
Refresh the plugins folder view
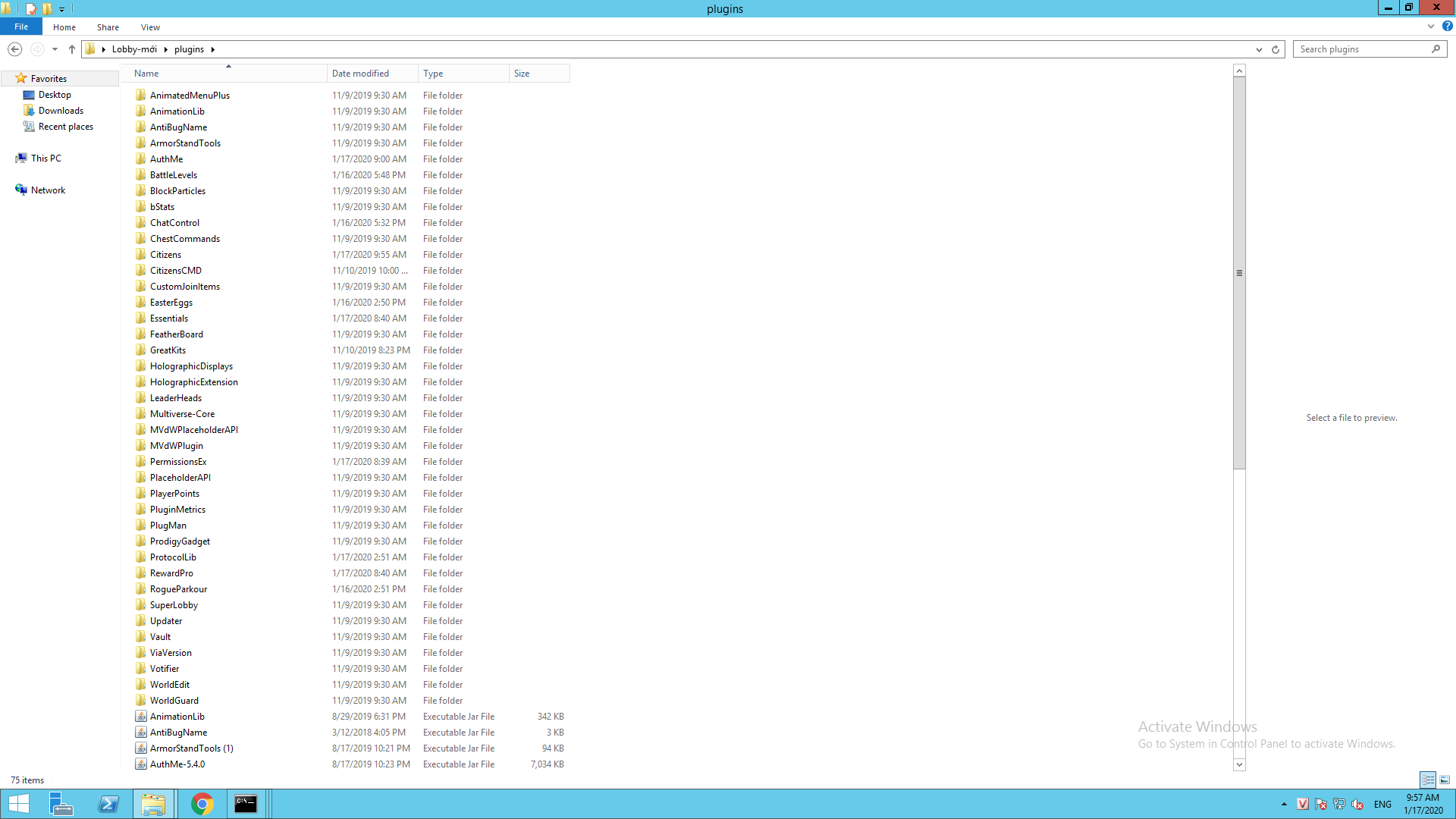(x=1276, y=49)
